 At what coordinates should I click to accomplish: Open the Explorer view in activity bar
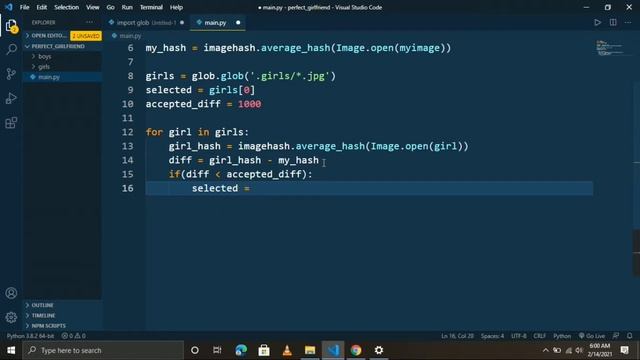pos(11,26)
